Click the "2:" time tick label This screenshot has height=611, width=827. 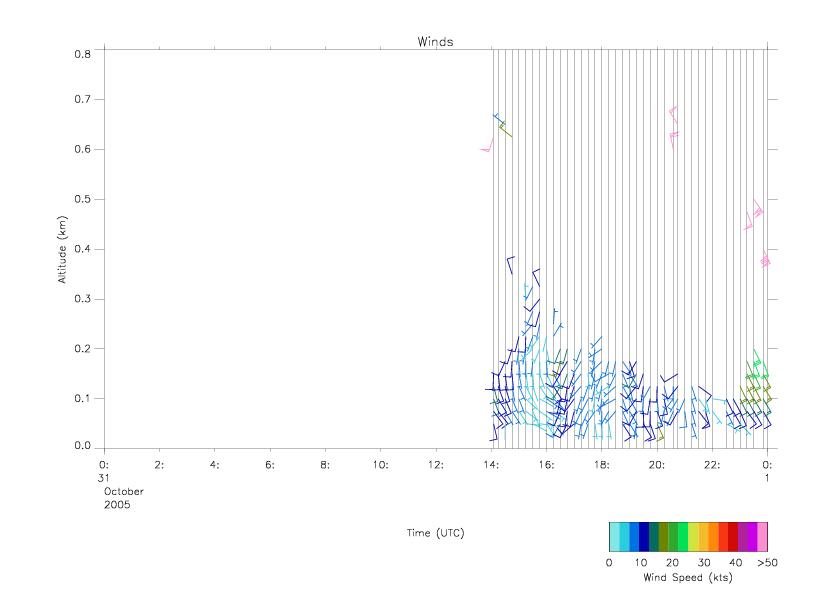pyautogui.click(x=159, y=465)
